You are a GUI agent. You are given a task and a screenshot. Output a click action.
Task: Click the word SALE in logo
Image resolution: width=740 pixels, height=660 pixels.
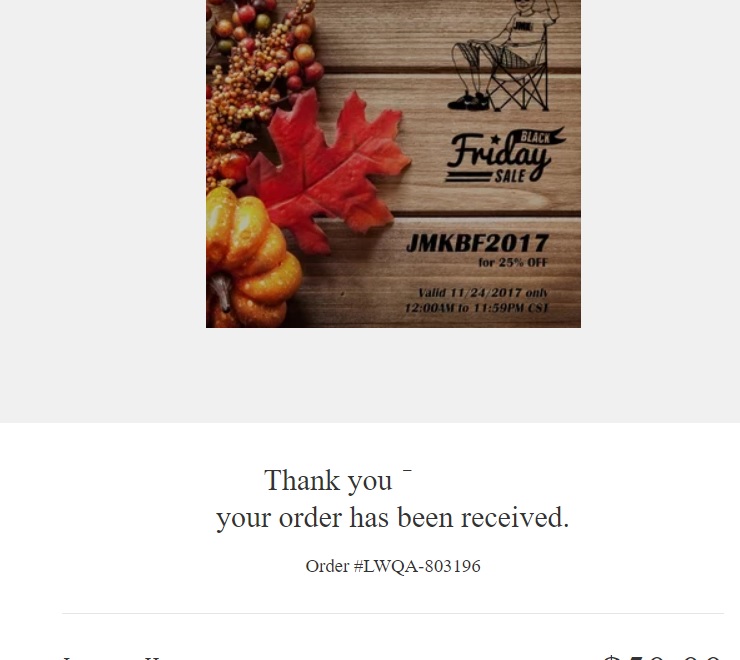point(510,177)
